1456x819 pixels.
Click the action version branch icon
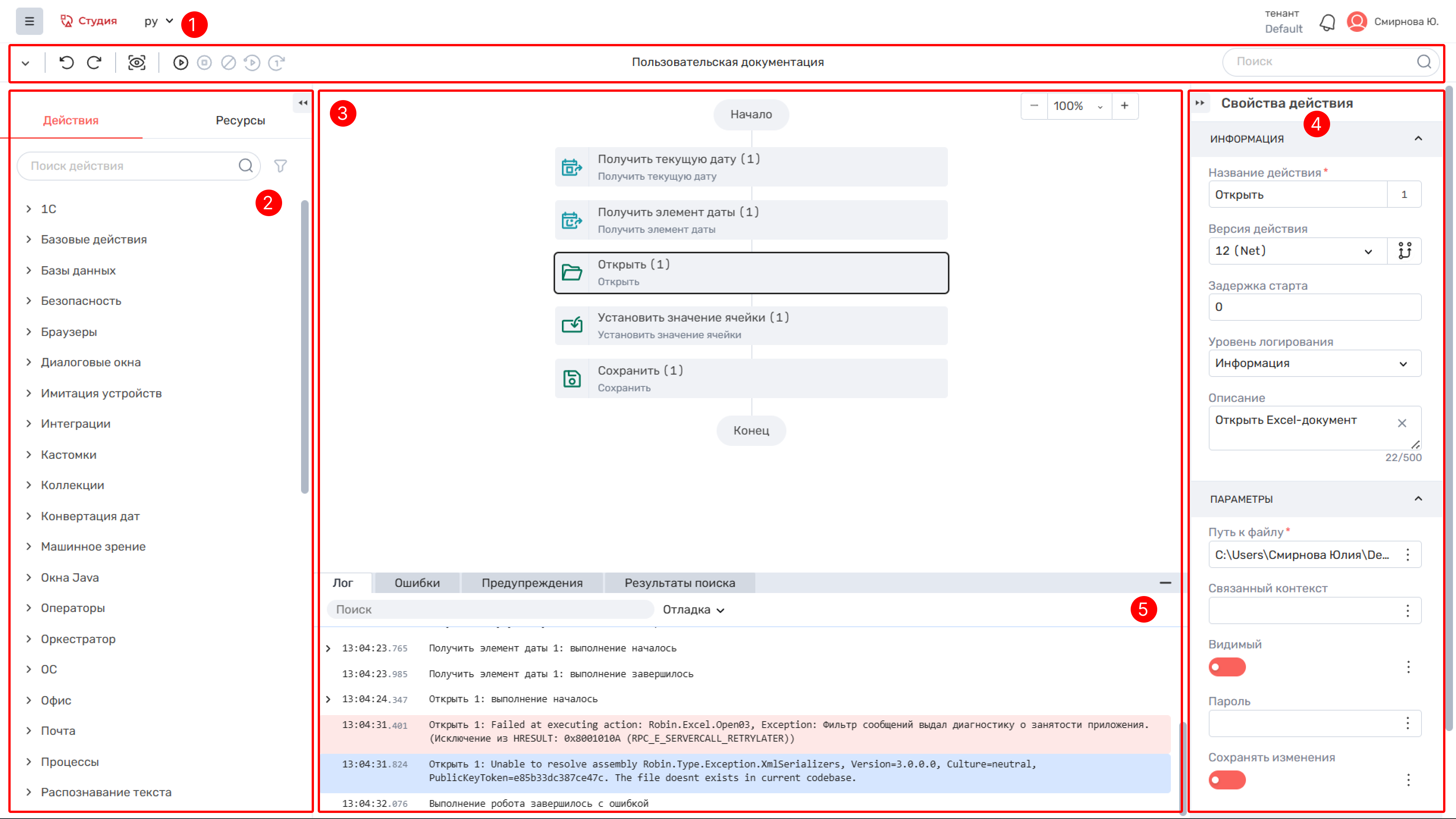coord(1404,250)
